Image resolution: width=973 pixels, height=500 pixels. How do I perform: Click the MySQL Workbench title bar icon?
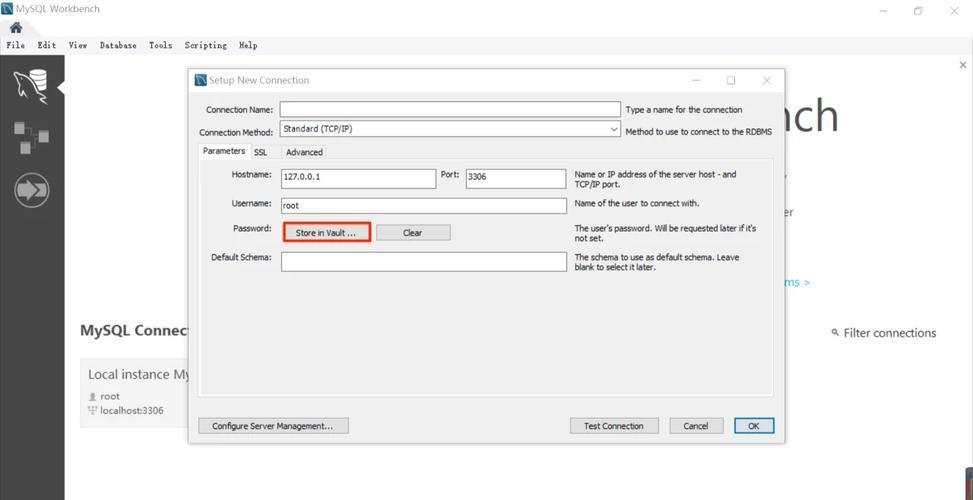point(7,9)
